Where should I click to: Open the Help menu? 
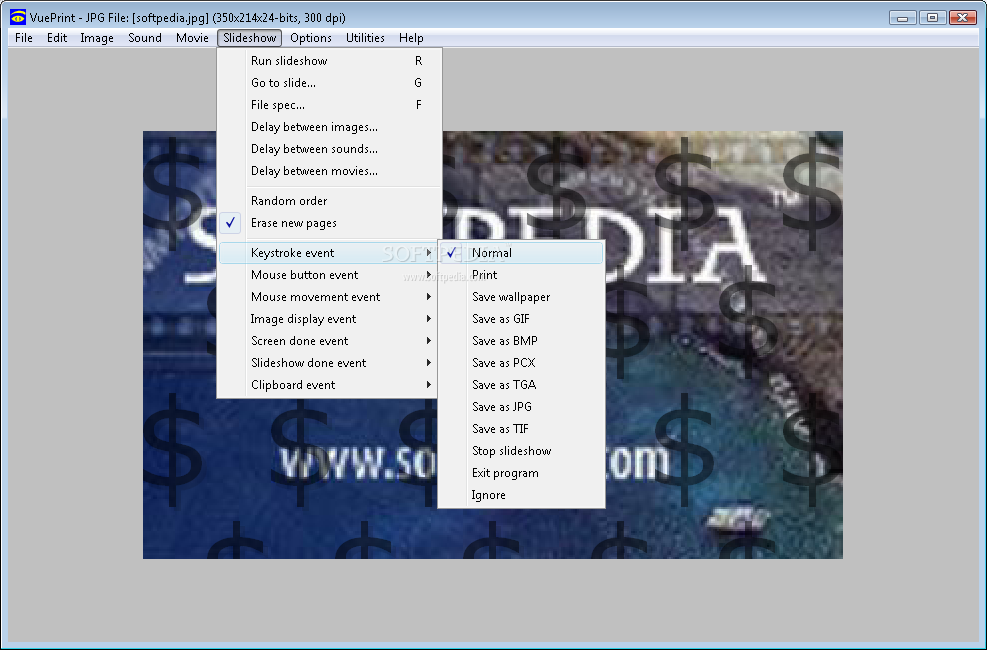[411, 38]
